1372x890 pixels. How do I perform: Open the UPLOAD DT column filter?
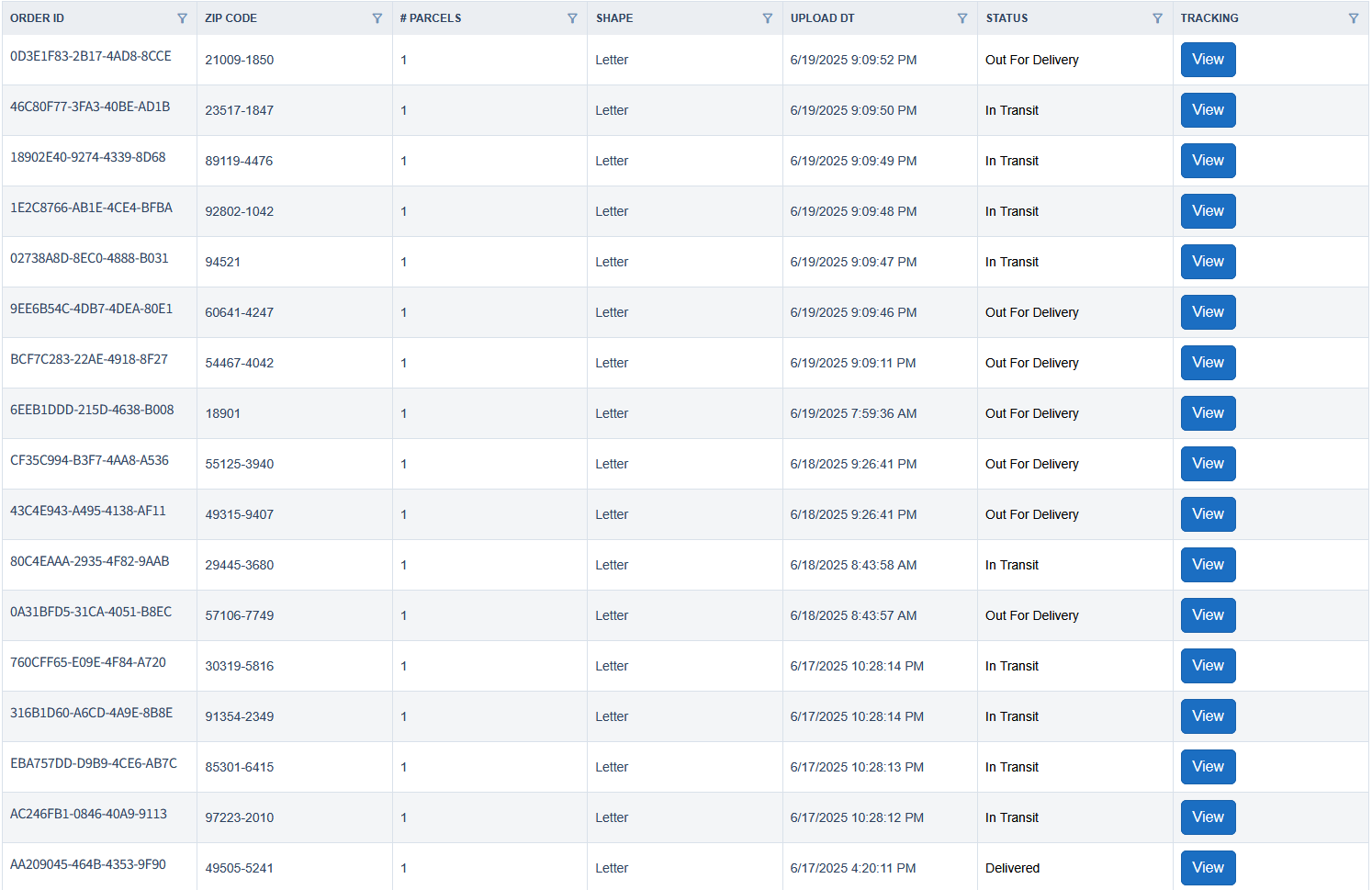click(x=962, y=18)
